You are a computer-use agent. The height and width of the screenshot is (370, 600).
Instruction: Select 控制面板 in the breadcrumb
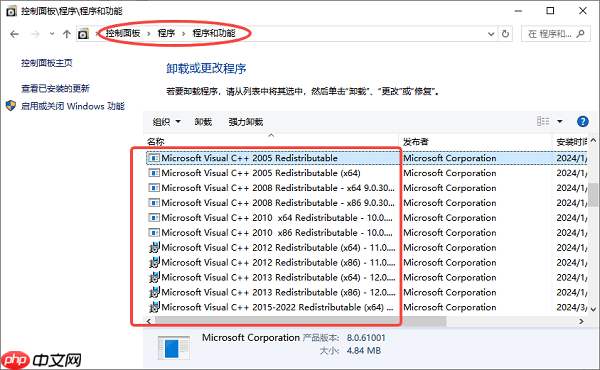click(123, 33)
